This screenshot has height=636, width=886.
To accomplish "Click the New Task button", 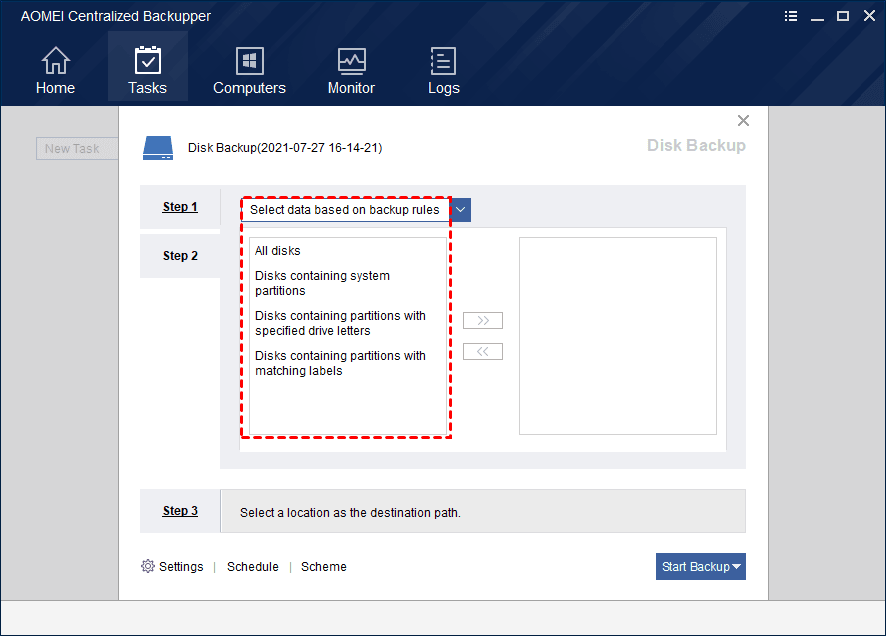I will 77,149.
